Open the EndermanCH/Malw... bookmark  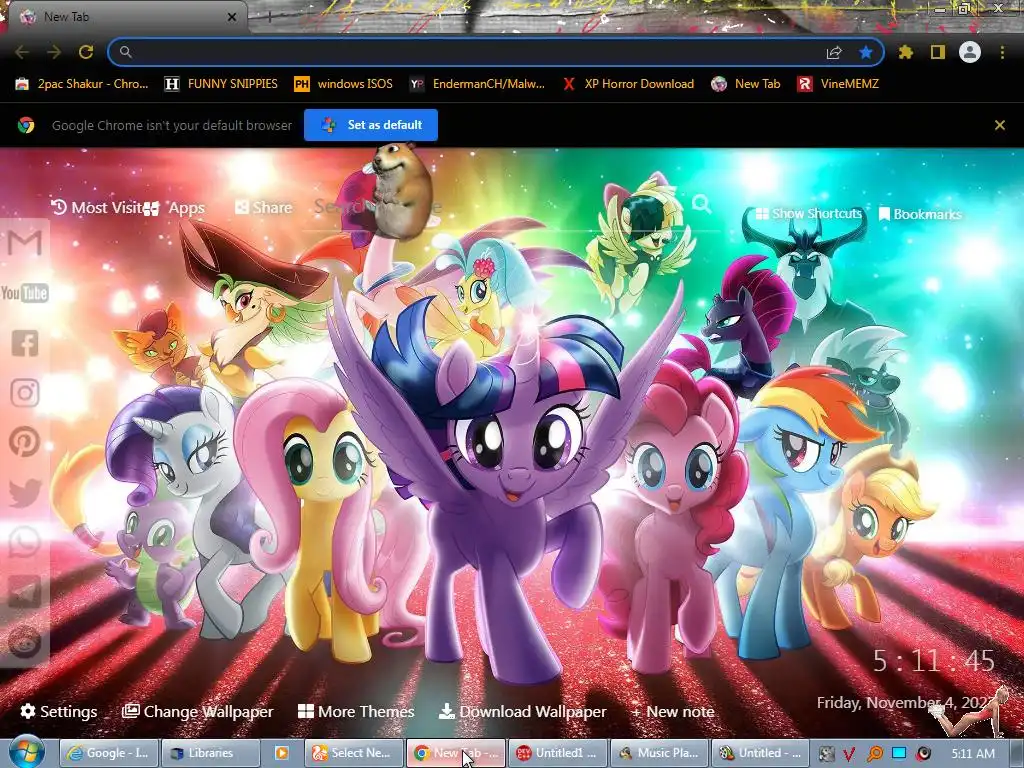(477, 84)
